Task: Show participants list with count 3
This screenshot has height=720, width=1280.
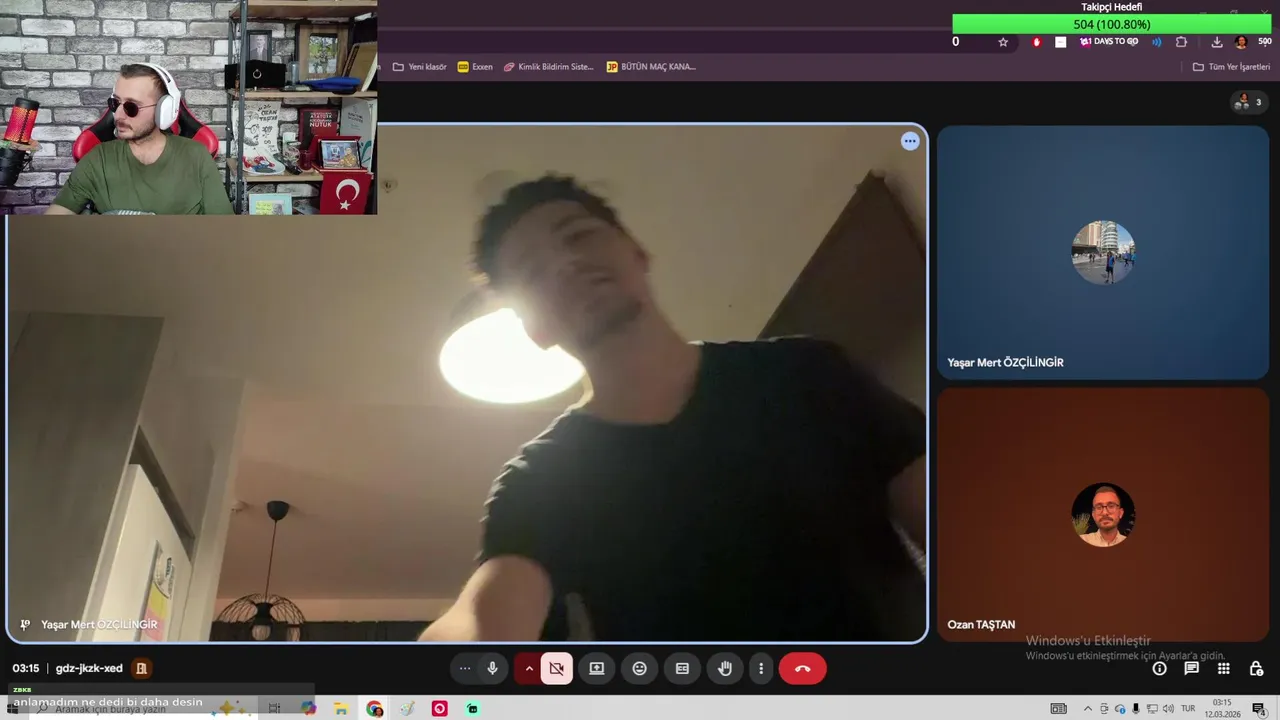Action: [1248, 102]
